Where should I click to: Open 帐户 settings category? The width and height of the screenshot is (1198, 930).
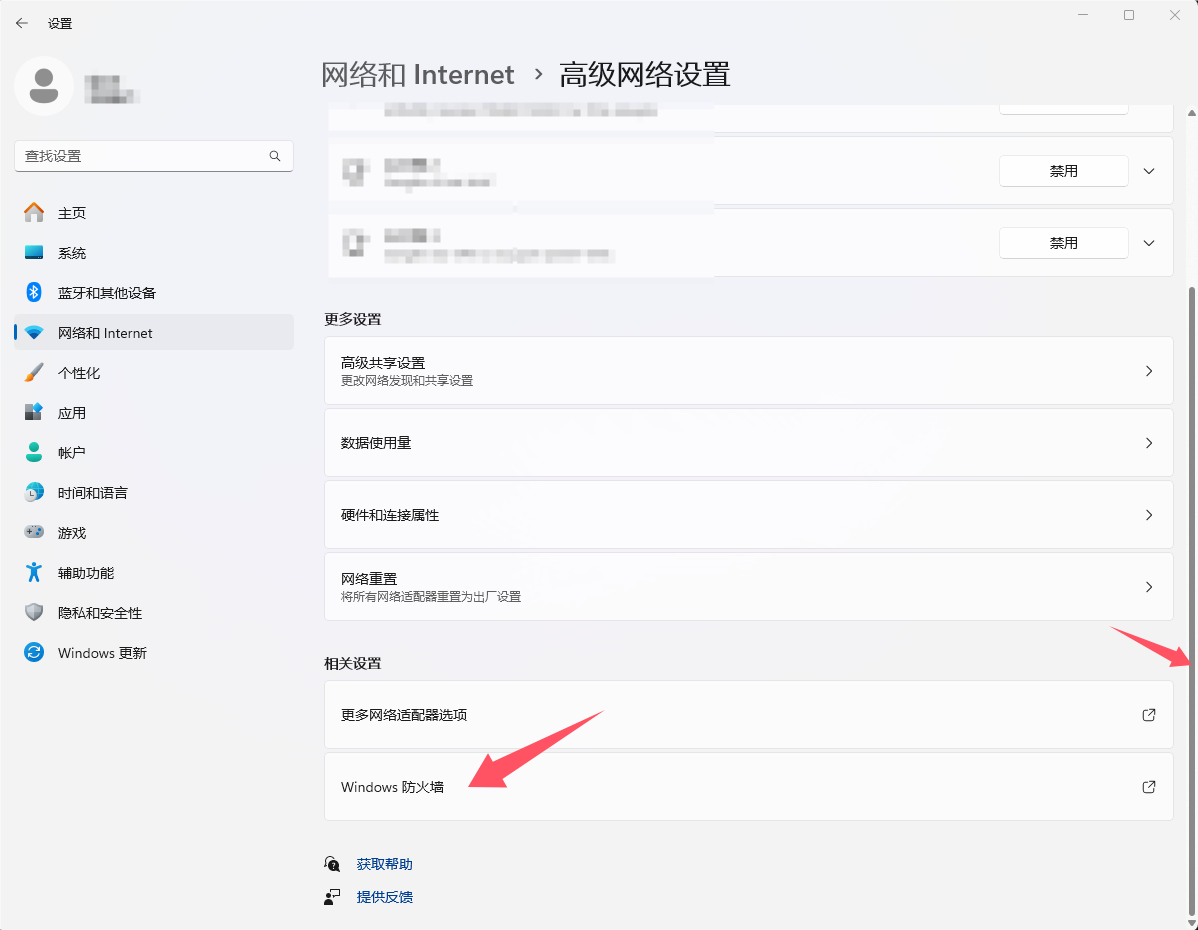tap(154, 452)
